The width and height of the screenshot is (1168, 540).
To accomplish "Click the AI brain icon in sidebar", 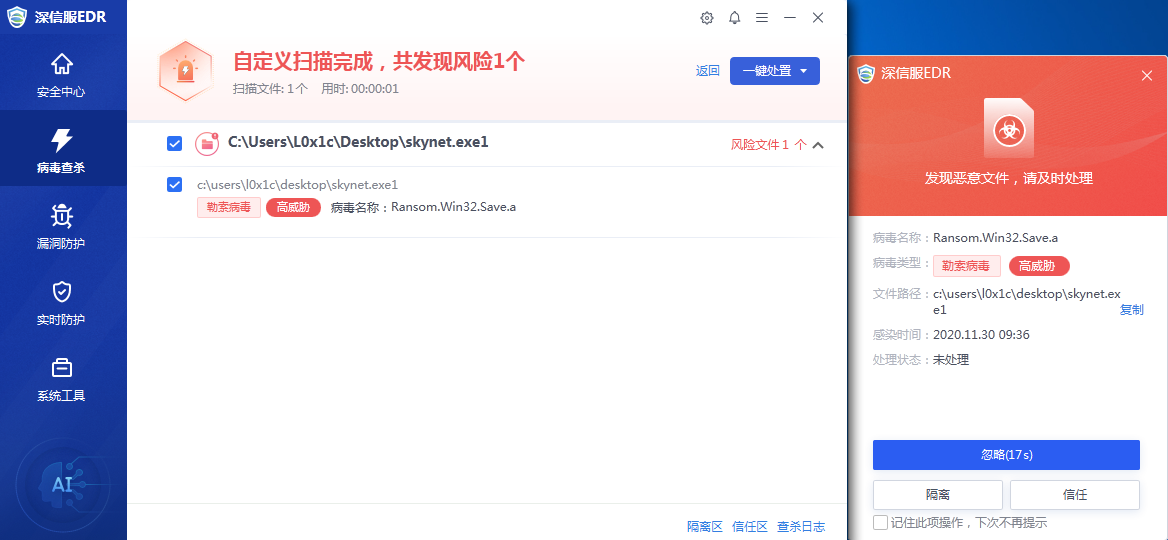I will click(x=62, y=485).
